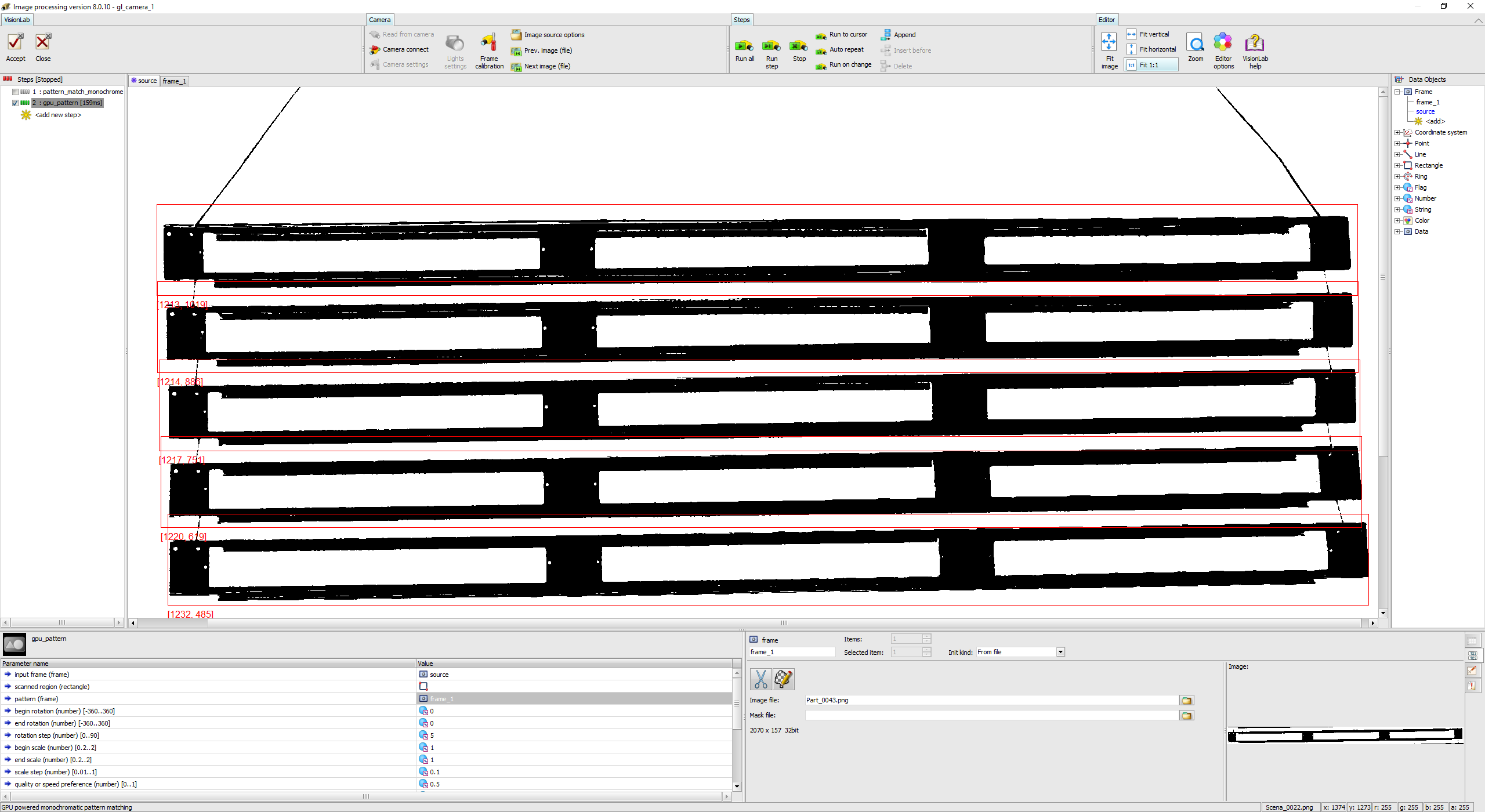Open Frame calibration tool
Screen dimensions: 1485x812
[489, 43]
